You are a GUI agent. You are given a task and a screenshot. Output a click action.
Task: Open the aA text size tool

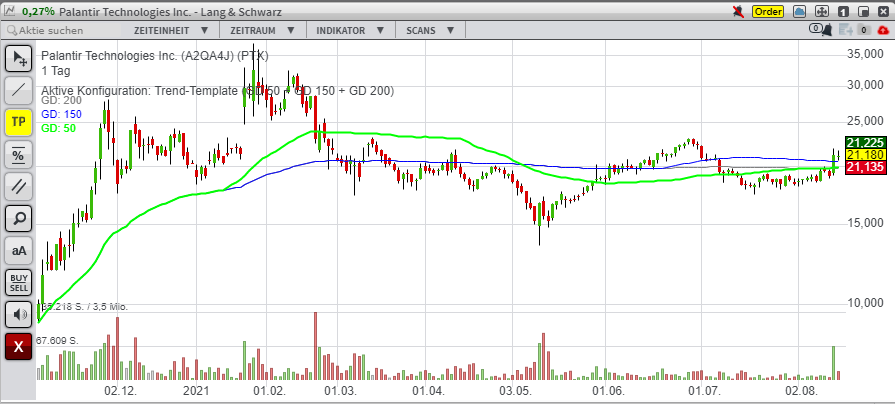(18, 250)
